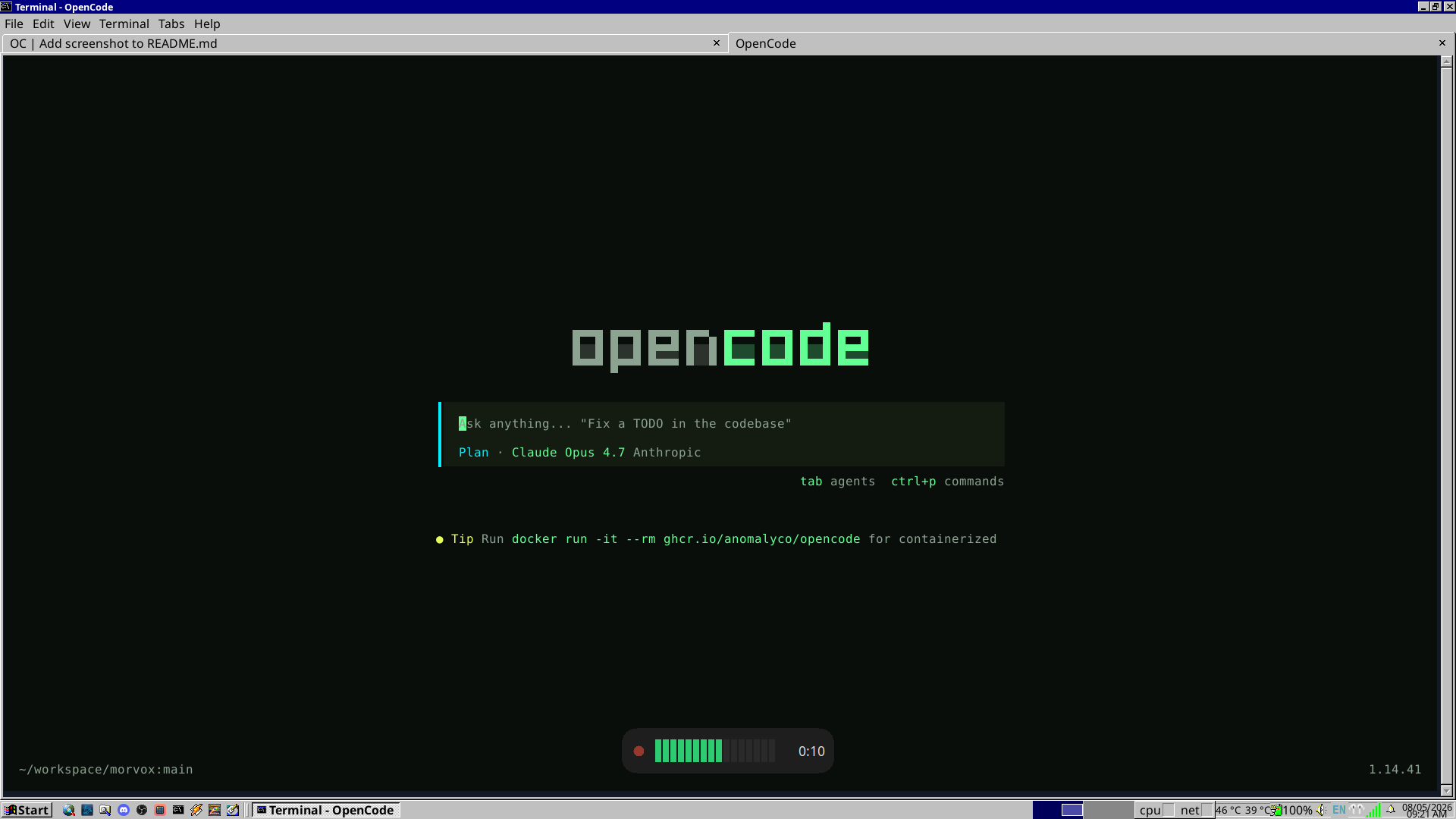1456x819 pixels.
Task: Launch Winamp lightning bolt icon
Action: (196, 810)
